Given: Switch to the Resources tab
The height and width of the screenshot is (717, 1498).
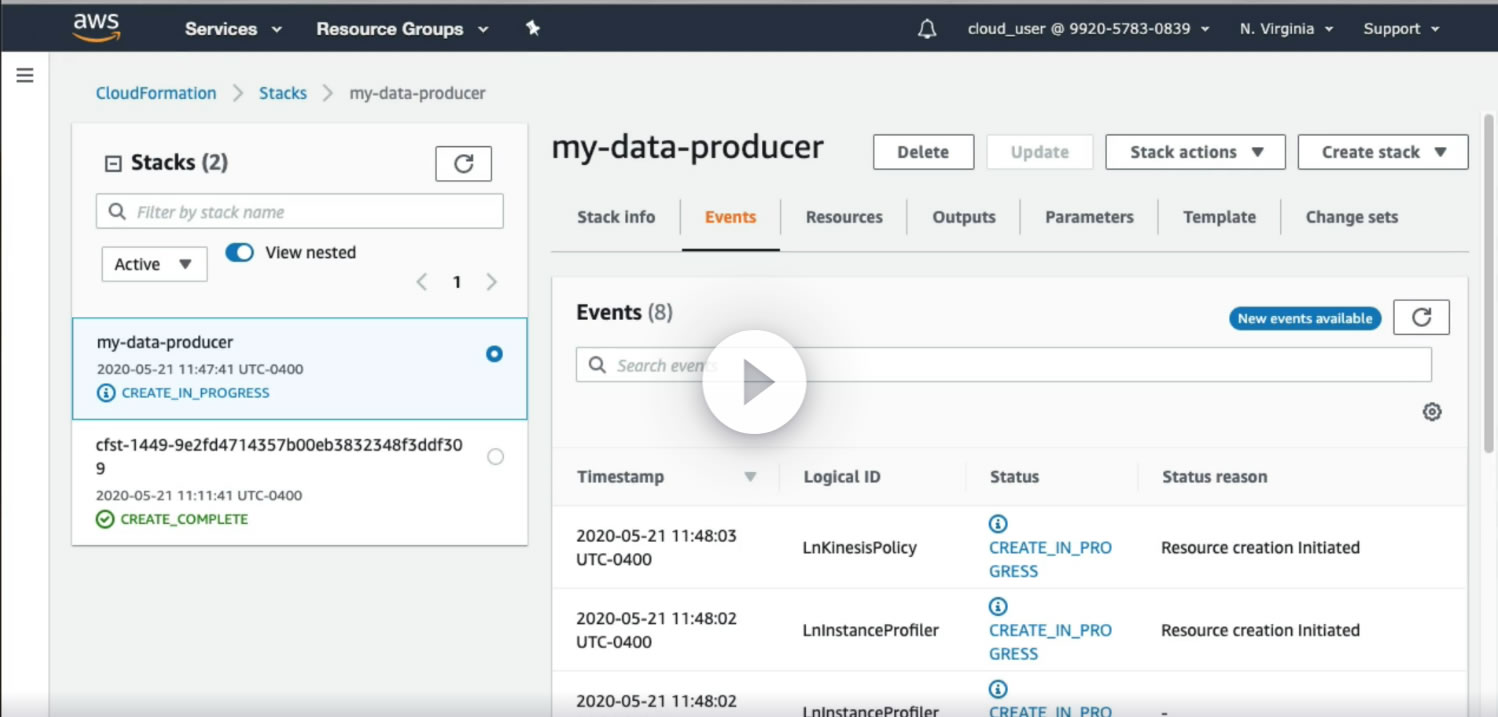Looking at the screenshot, I should pos(844,217).
